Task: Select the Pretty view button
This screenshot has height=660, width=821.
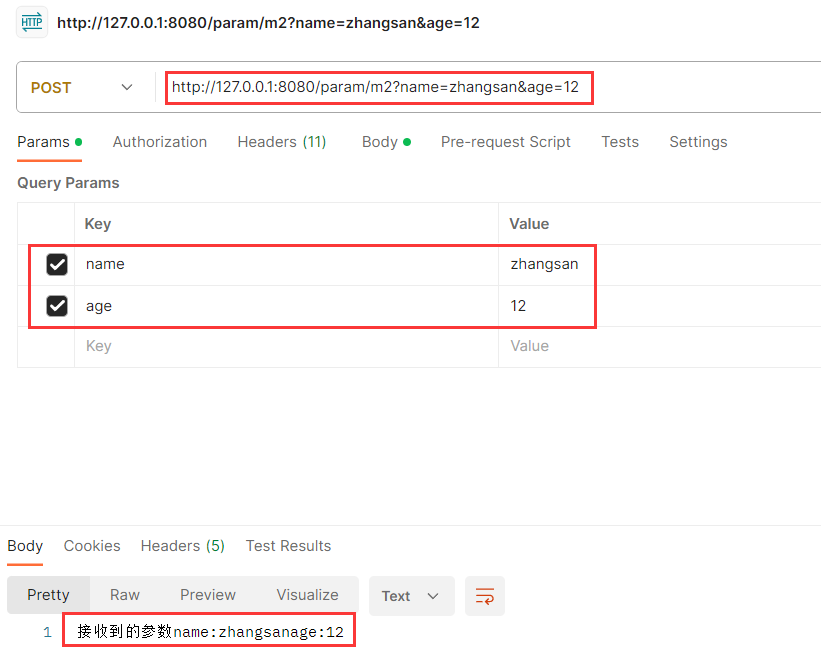Action: click(x=48, y=595)
